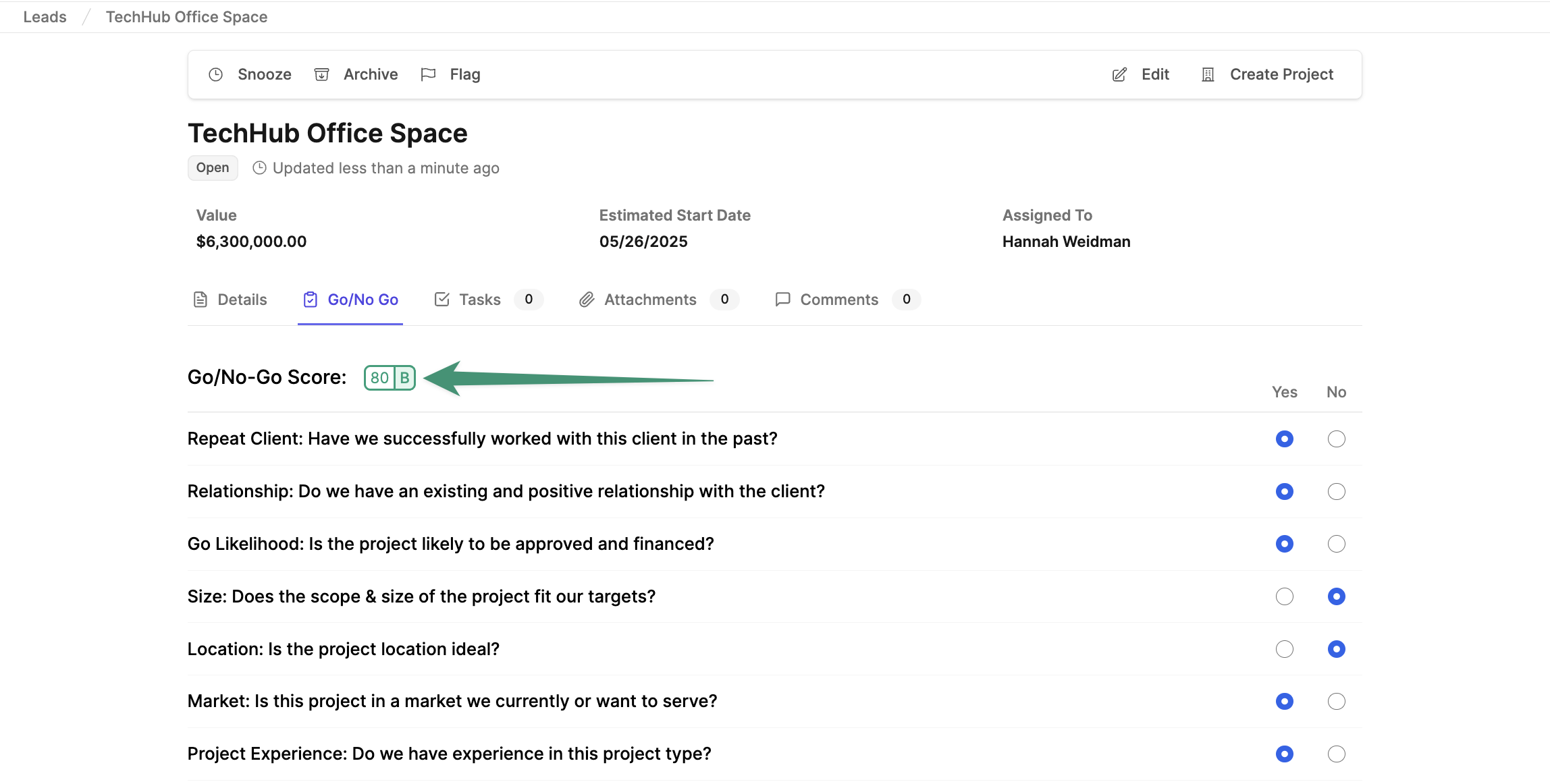Select Yes for Location question
The height and width of the screenshot is (784, 1550).
coord(1284,649)
